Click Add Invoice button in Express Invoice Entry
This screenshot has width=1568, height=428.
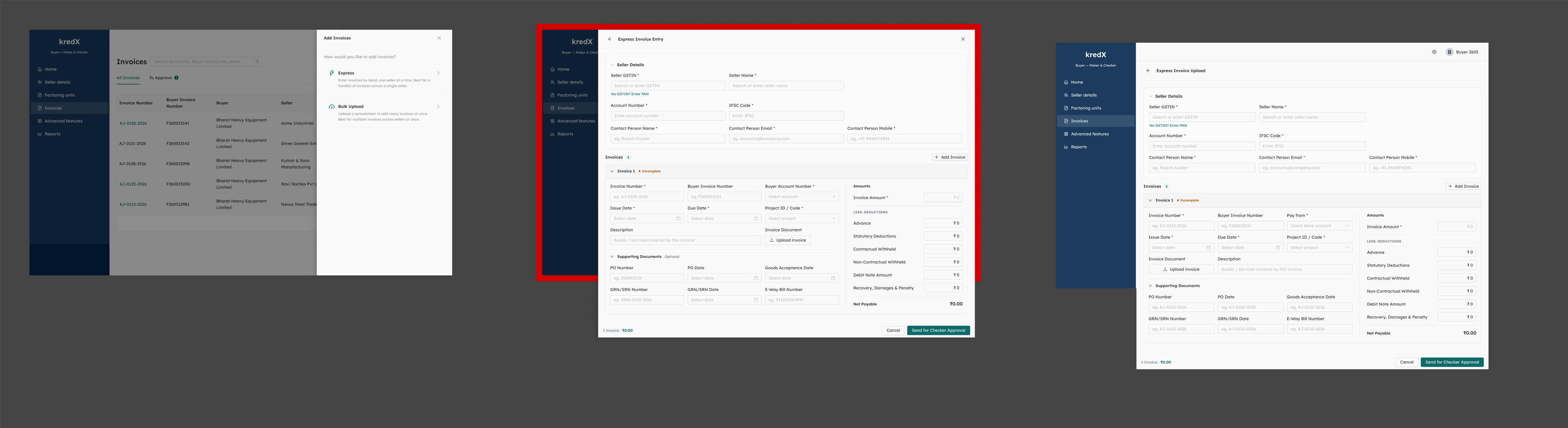point(950,157)
